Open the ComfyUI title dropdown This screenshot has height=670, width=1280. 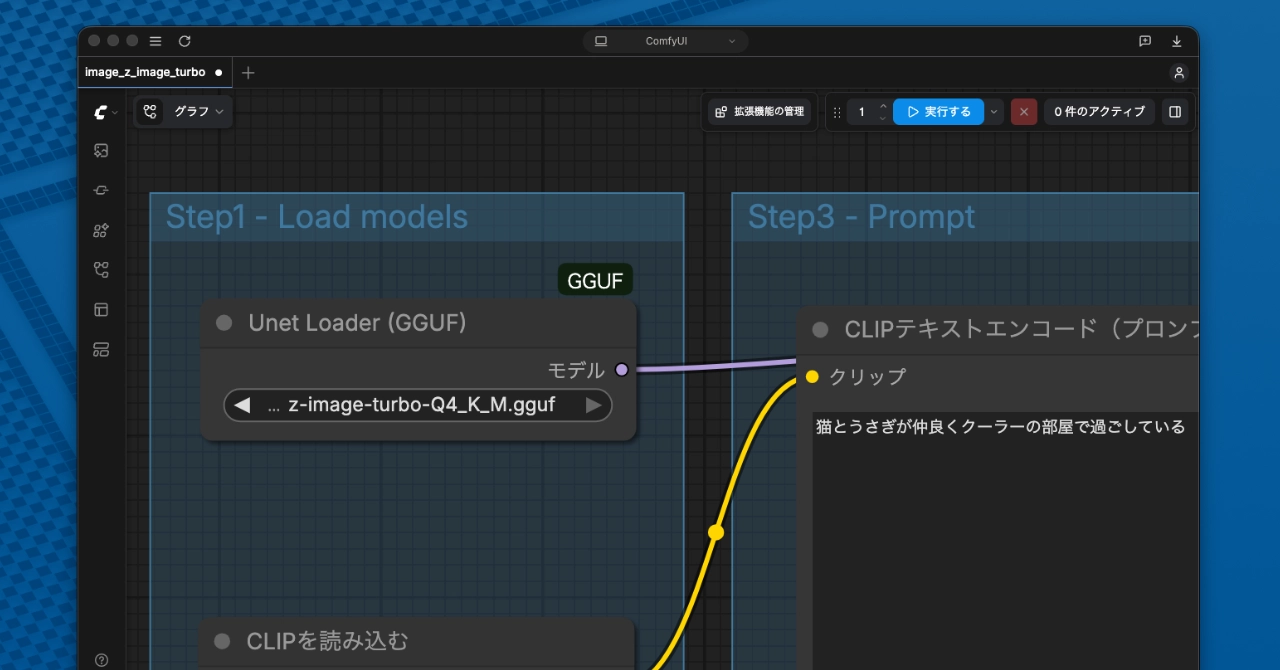[665, 41]
